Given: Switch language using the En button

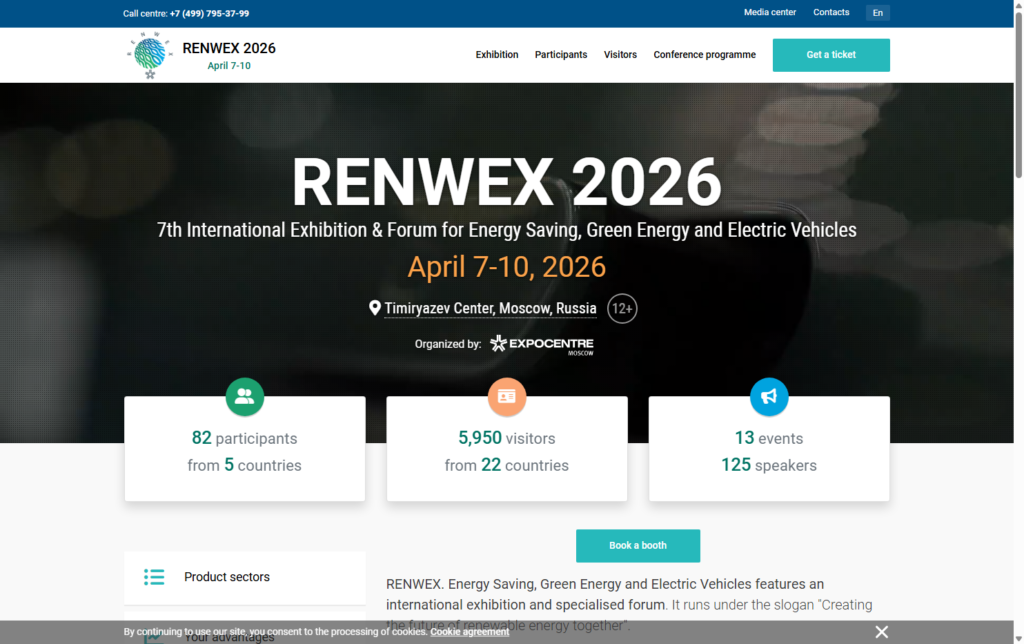Looking at the screenshot, I should point(877,13).
